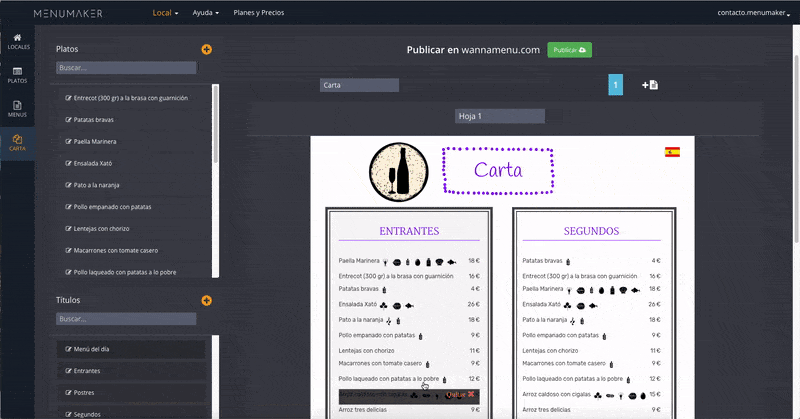Screen dimensions: 800x419
Task: Edit icon for Pollo empanado con patatas
Action: pyautogui.click(x=68, y=207)
